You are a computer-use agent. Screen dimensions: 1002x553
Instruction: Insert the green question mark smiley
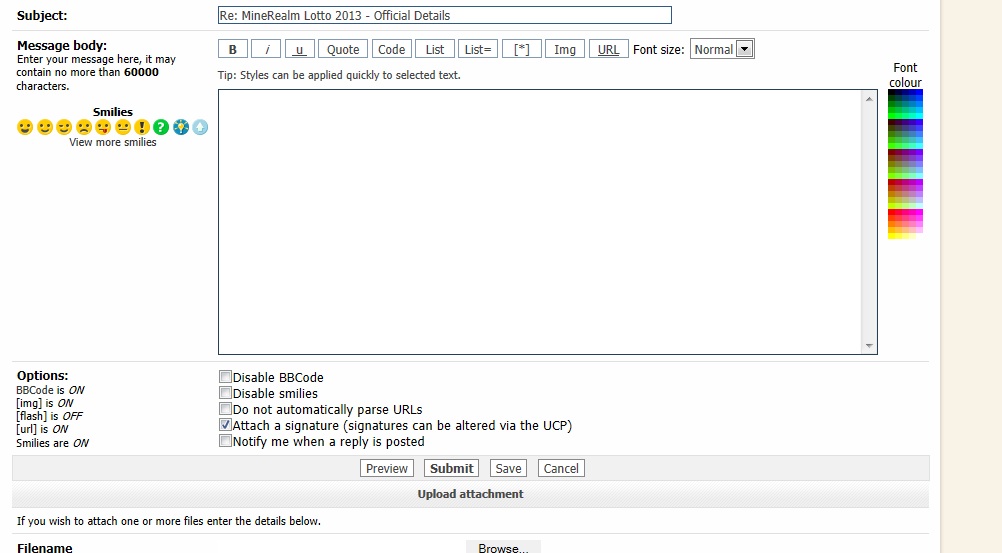point(161,127)
